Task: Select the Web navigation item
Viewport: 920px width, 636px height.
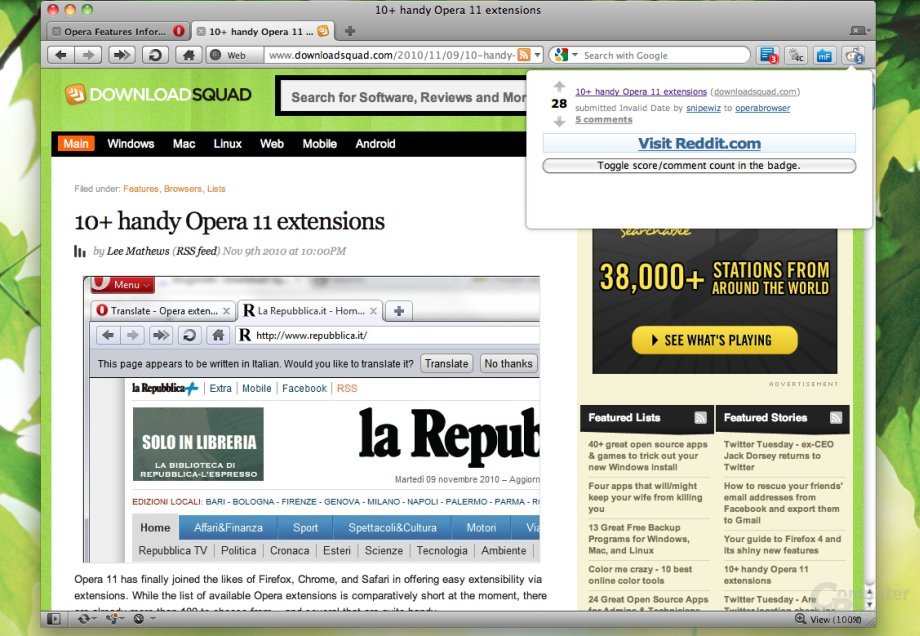Action: point(272,144)
